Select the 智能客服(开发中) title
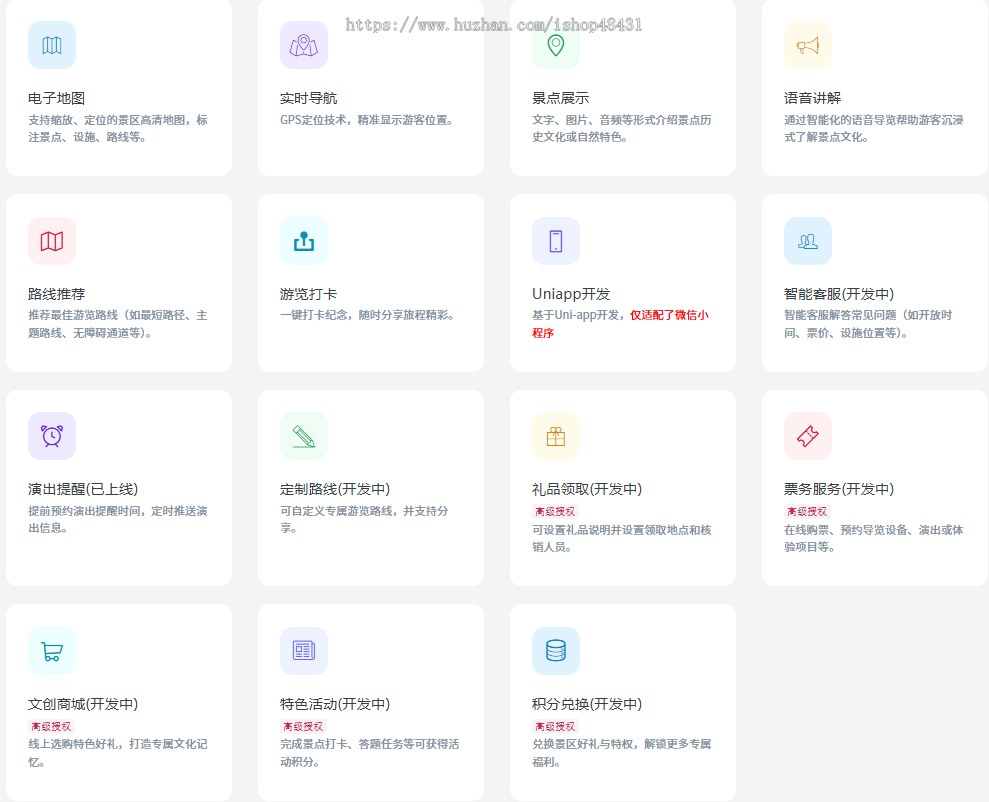 [x=839, y=294]
